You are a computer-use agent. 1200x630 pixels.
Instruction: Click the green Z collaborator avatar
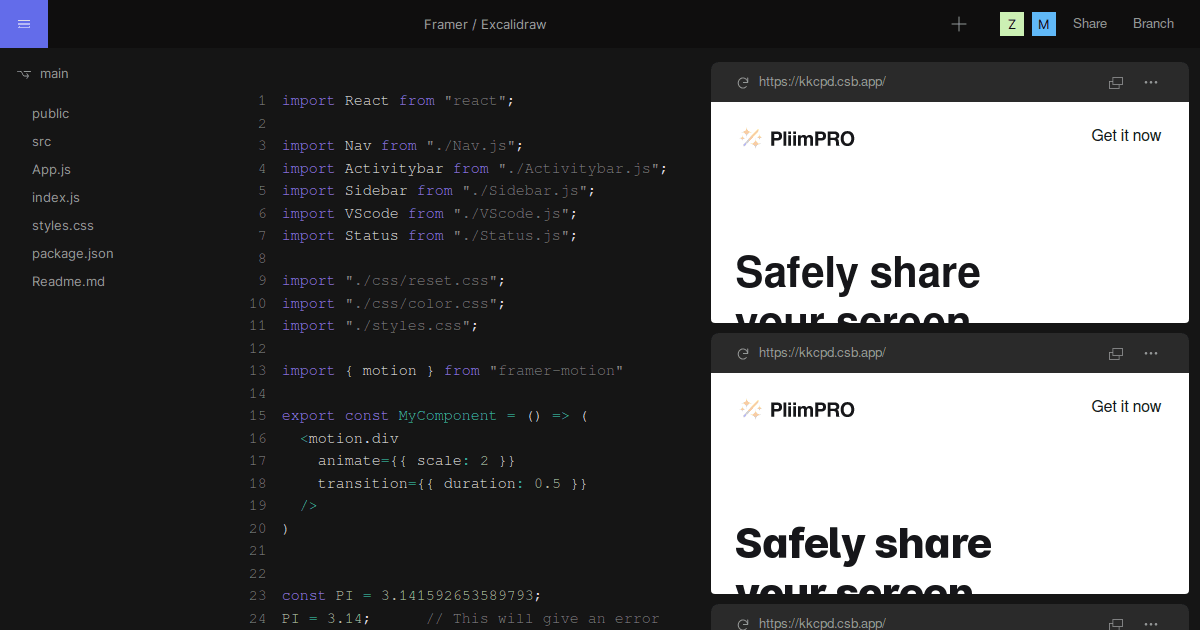pos(1011,23)
